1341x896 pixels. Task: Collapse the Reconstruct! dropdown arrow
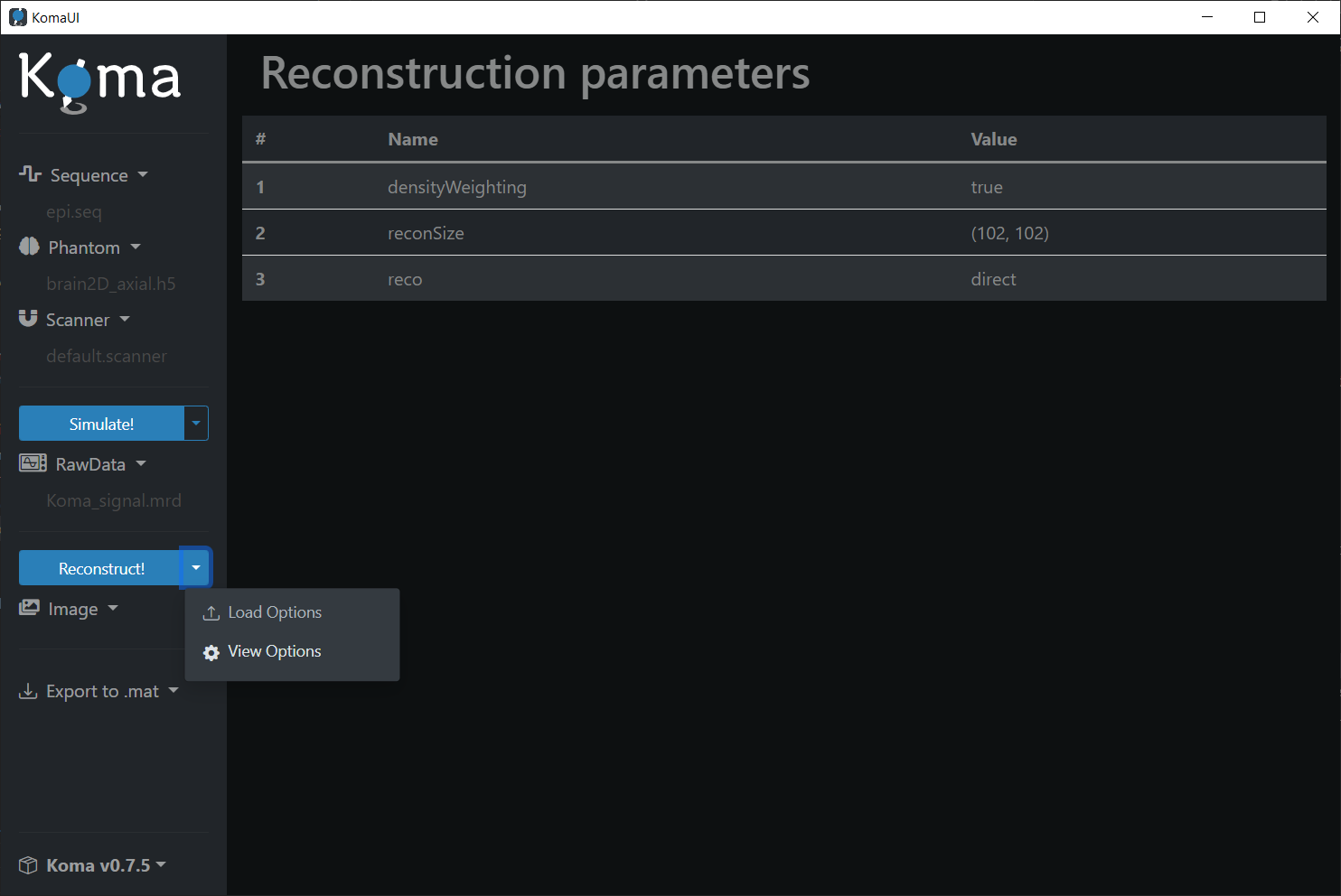pos(196,568)
